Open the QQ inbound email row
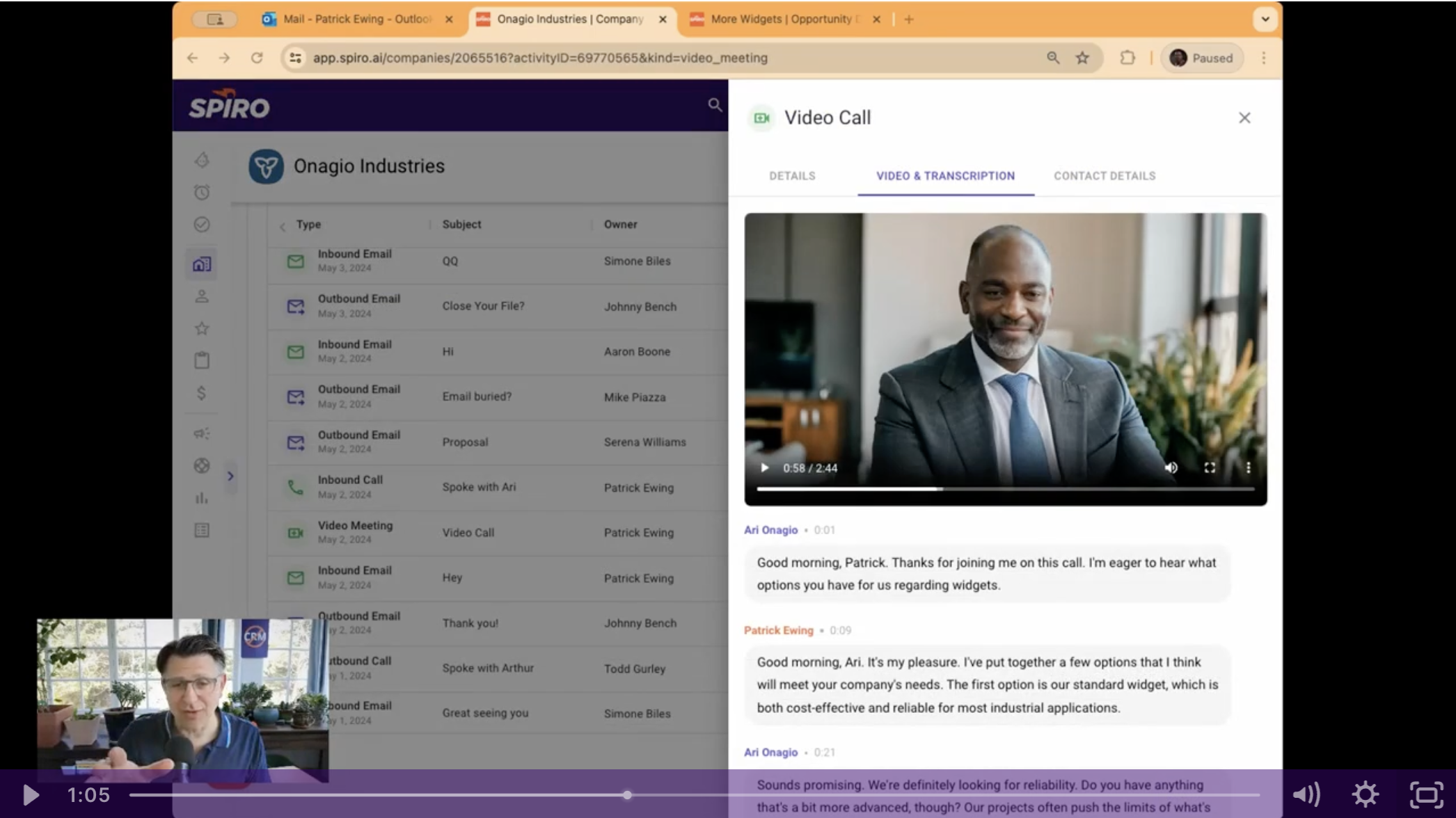 [x=498, y=261]
